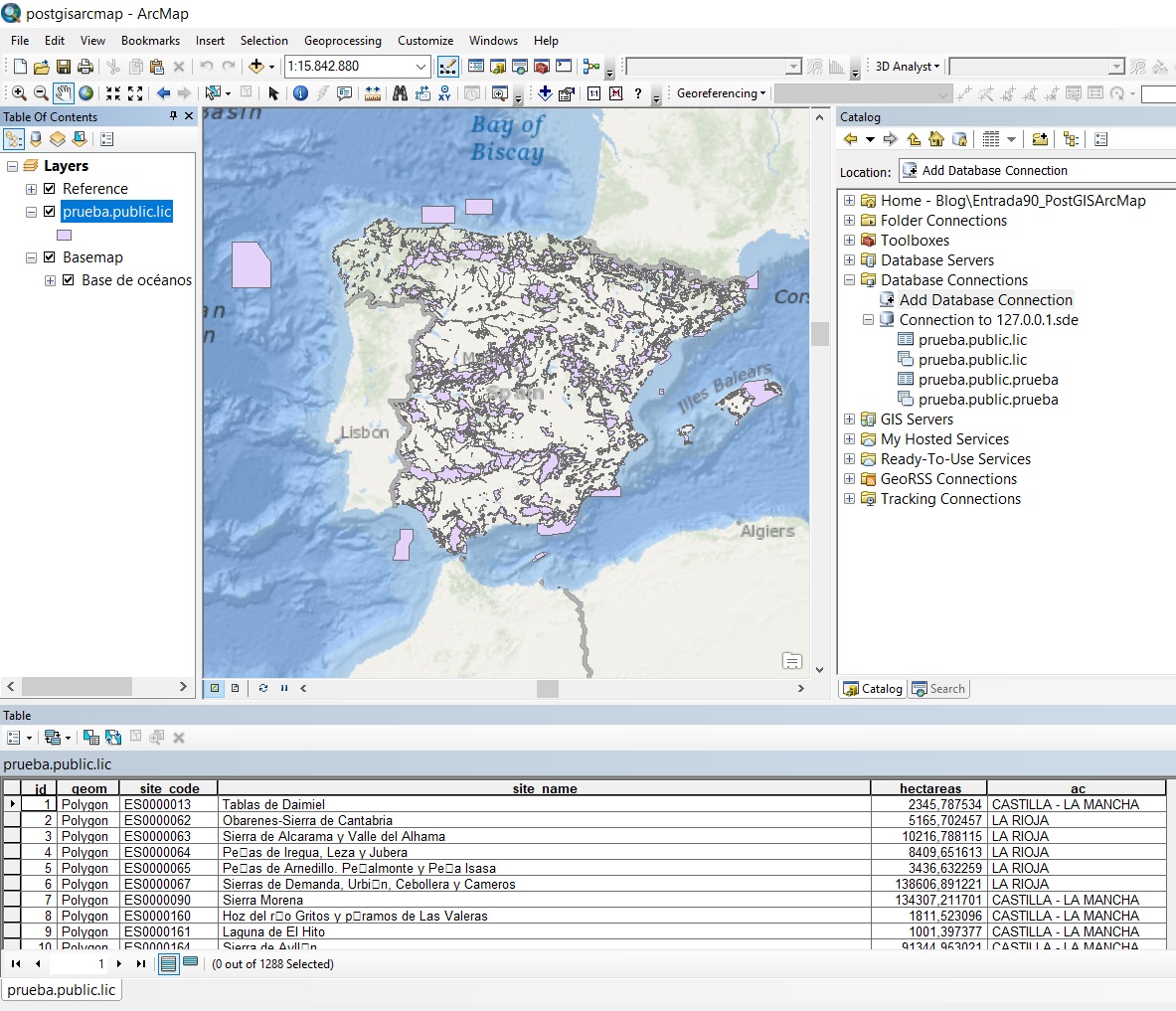This screenshot has width=1176, height=1011.
Task: Activate the Identify tool
Action: [301, 93]
